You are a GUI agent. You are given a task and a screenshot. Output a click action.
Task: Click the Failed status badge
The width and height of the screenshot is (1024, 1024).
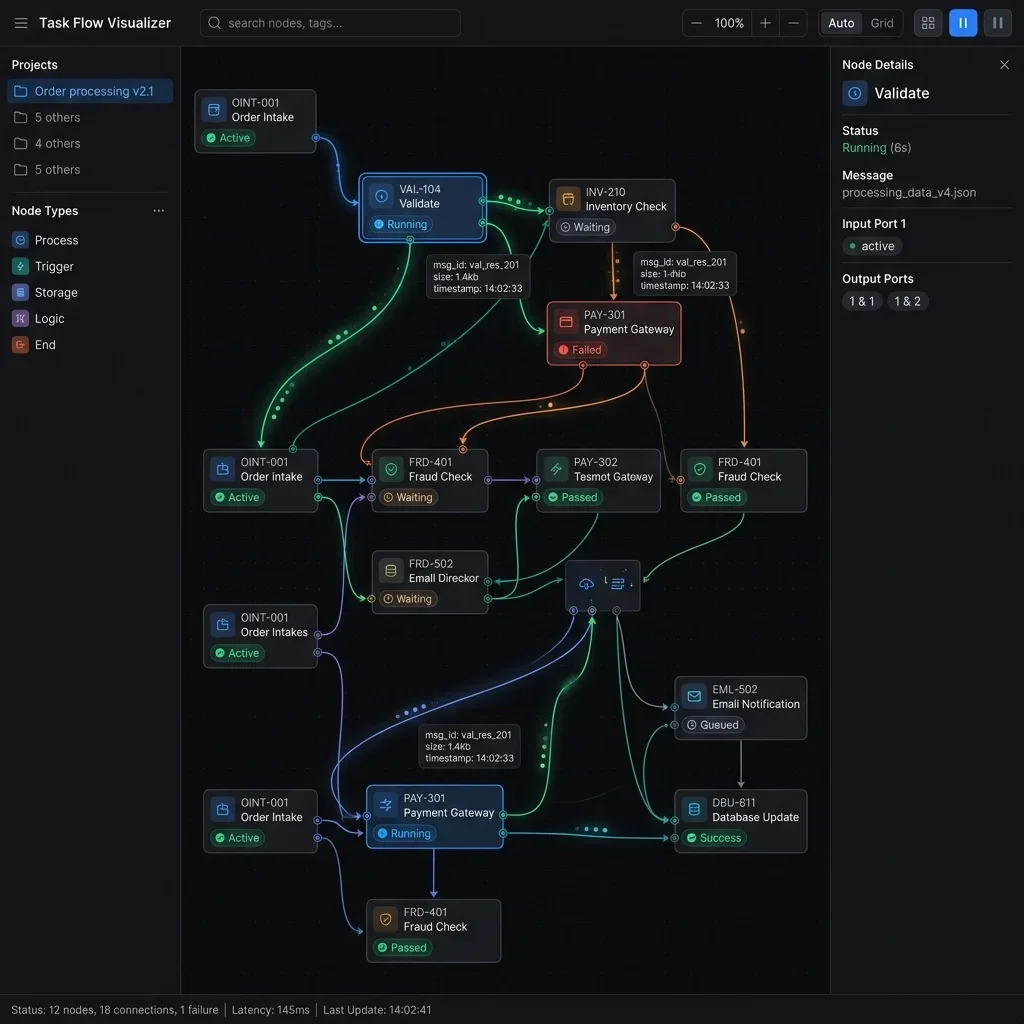[x=580, y=350]
